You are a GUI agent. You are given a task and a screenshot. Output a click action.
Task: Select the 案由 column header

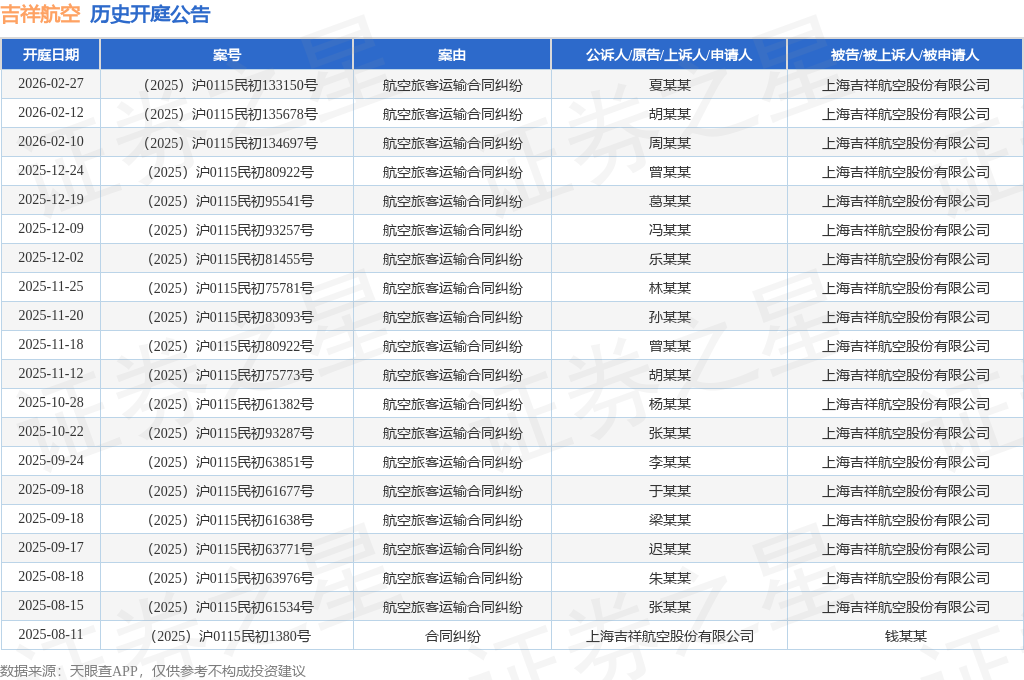click(x=452, y=55)
